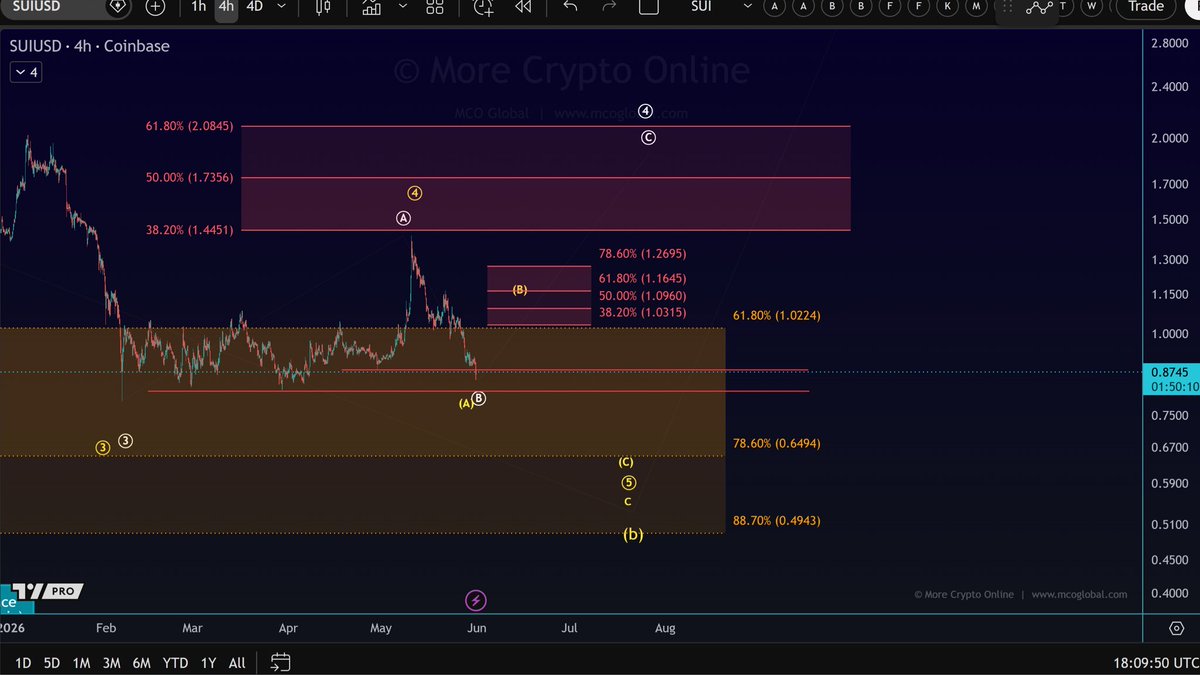Open the chart settings gear
1200x675 pixels.
pos(1177,629)
